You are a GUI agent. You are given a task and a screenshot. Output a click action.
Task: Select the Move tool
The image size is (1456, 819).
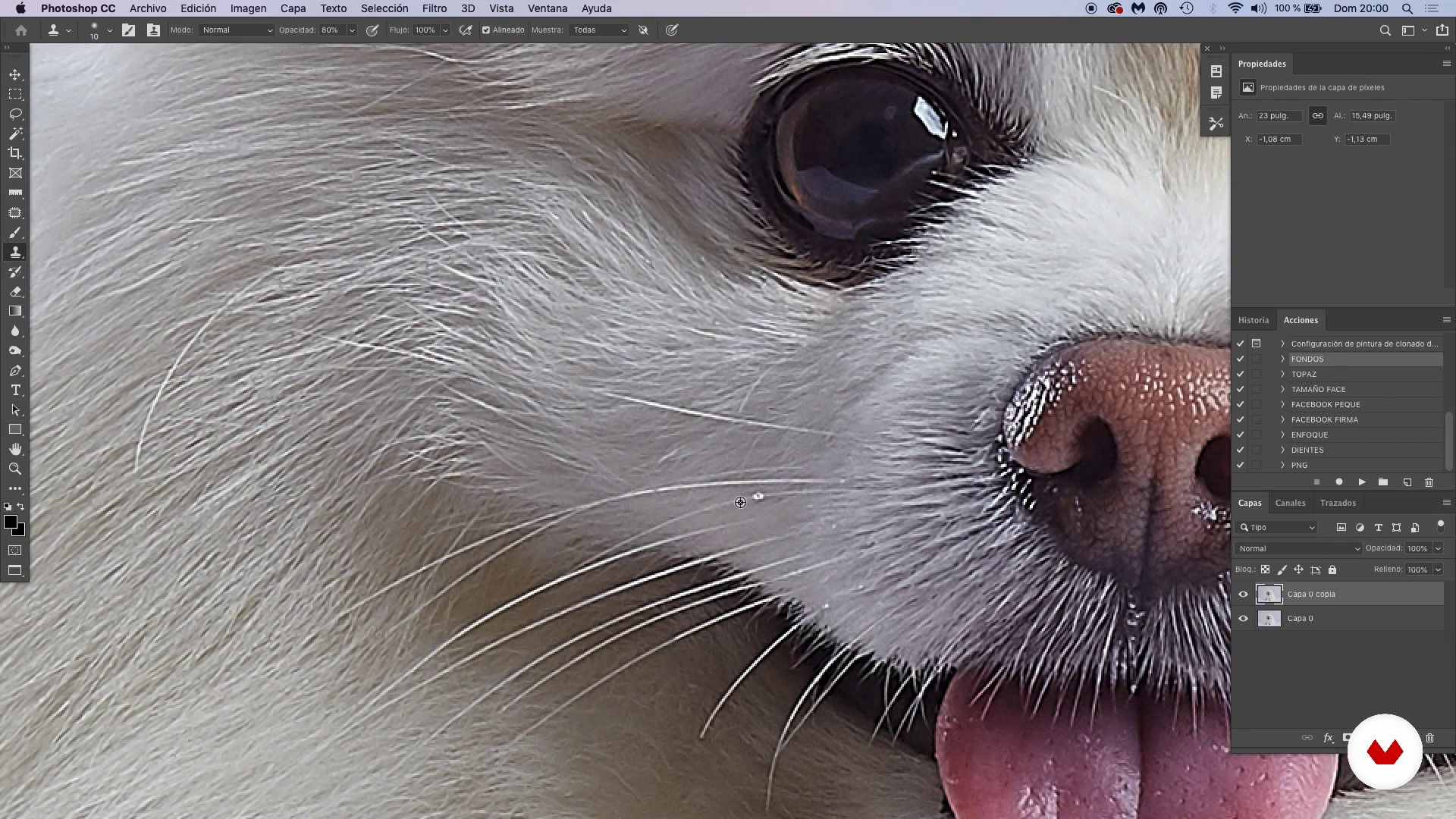(x=15, y=74)
